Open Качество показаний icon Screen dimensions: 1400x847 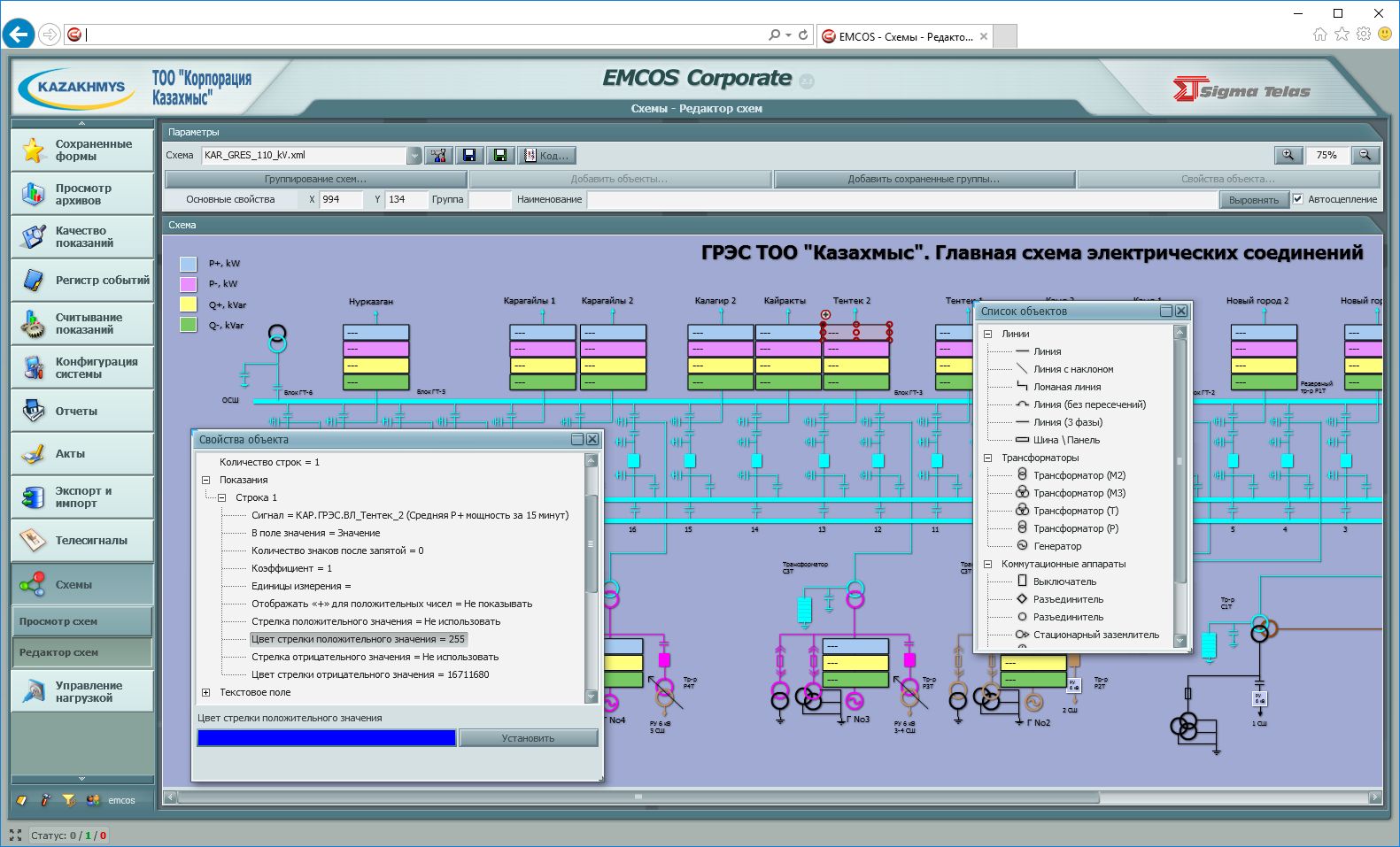point(34,236)
